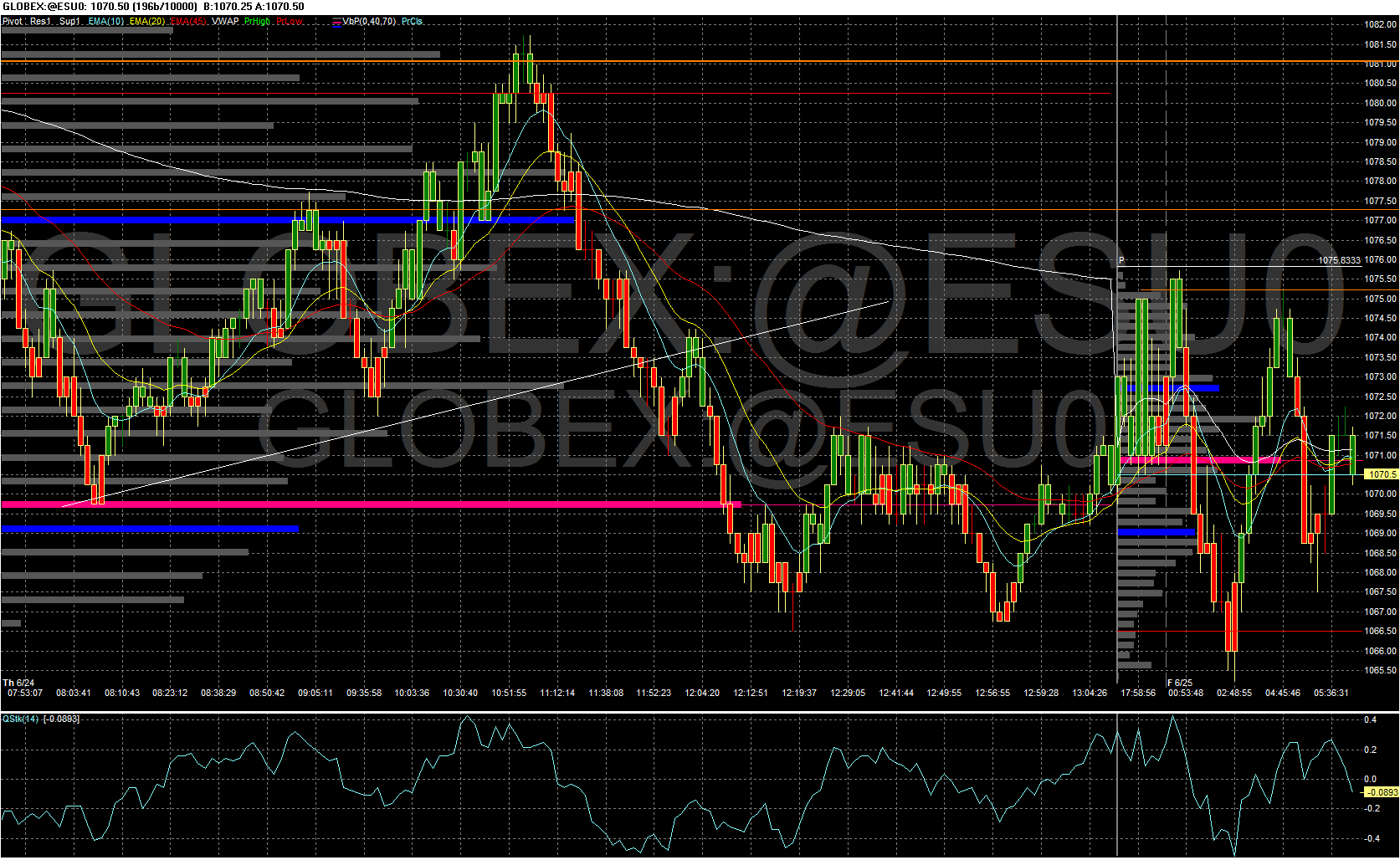Click the 08:23:12 time axis label

click(170, 693)
